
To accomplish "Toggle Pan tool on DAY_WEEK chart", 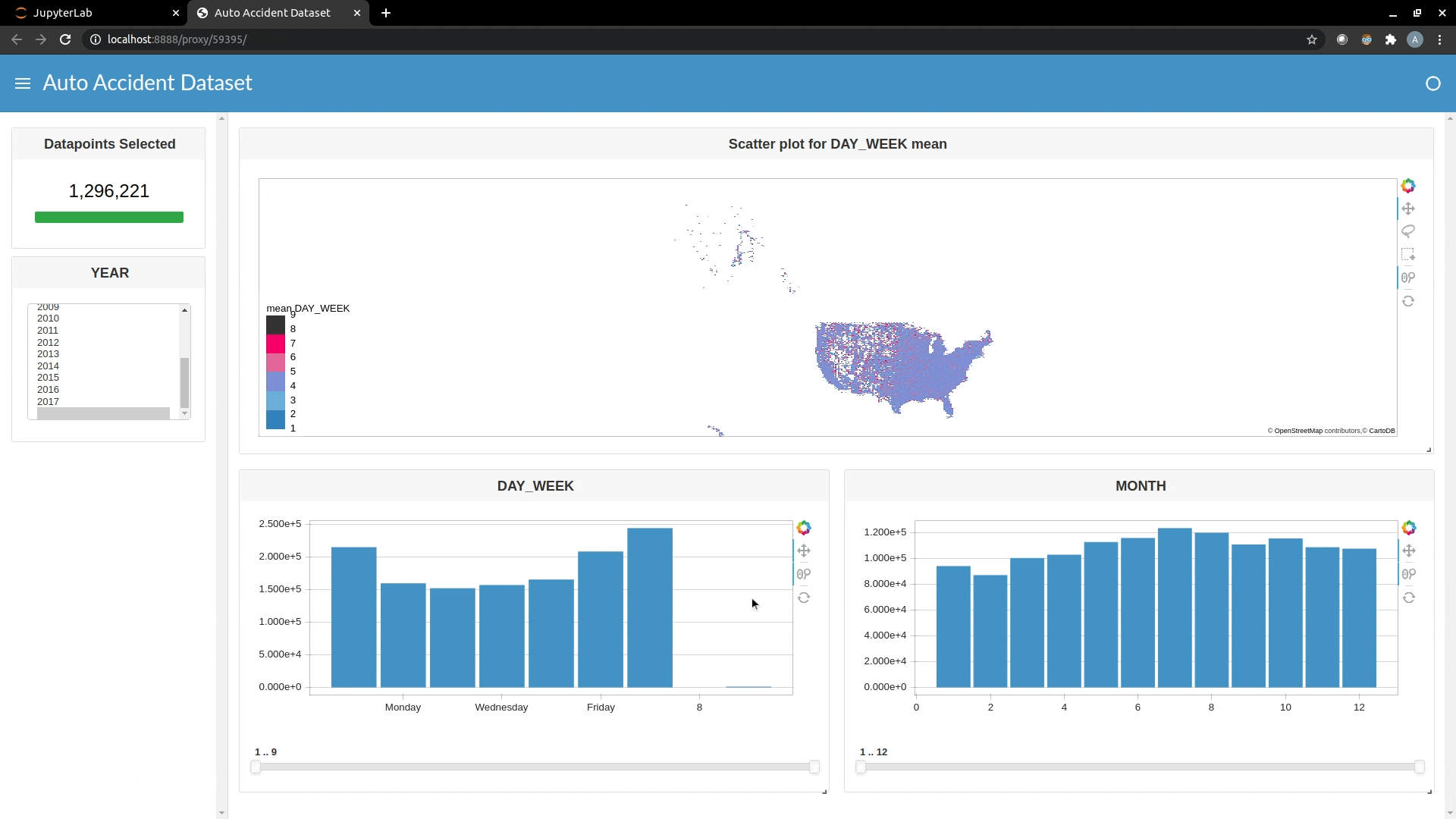I will pyautogui.click(x=804, y=551).
